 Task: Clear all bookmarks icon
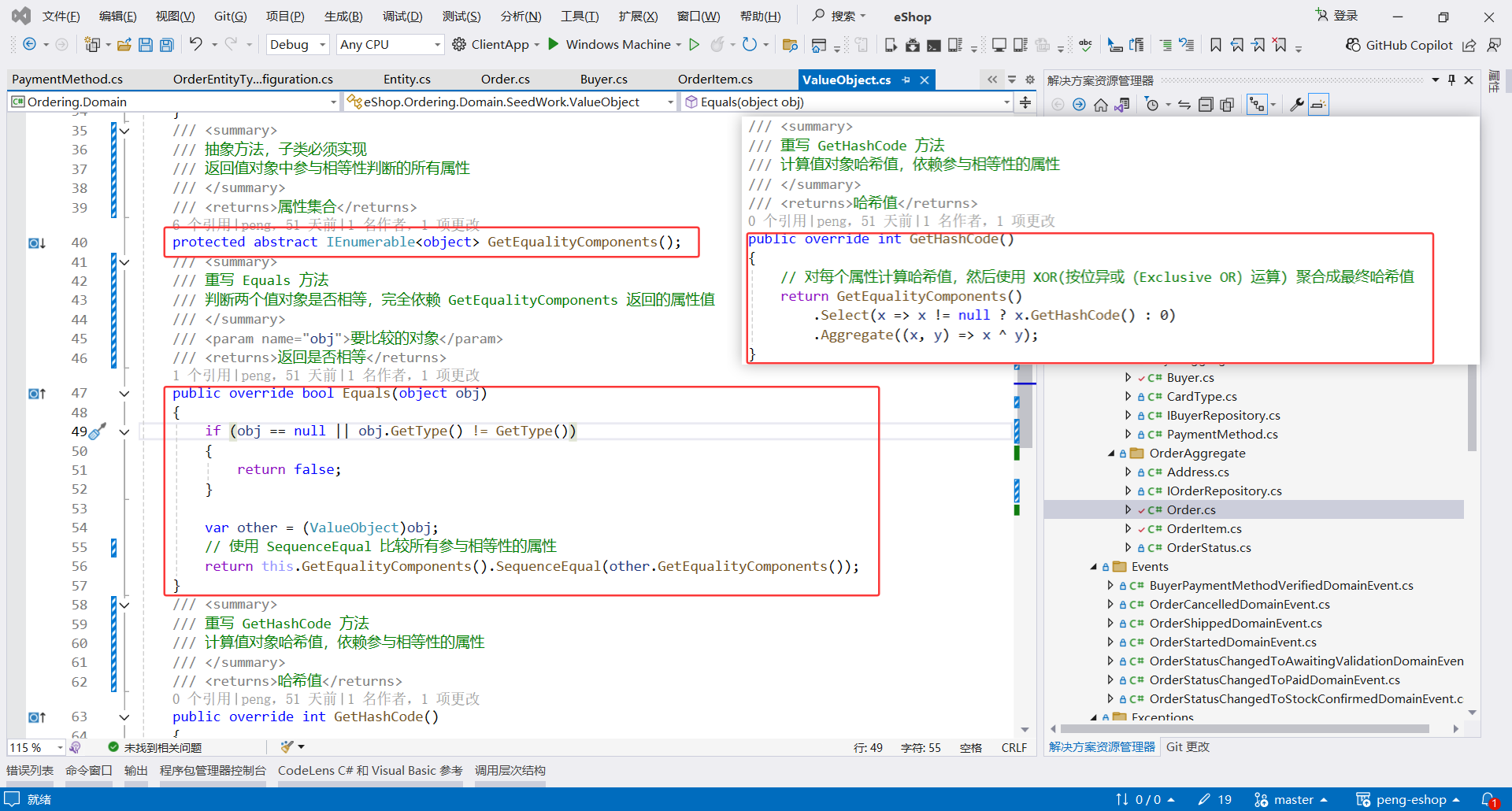(1280, 45)
